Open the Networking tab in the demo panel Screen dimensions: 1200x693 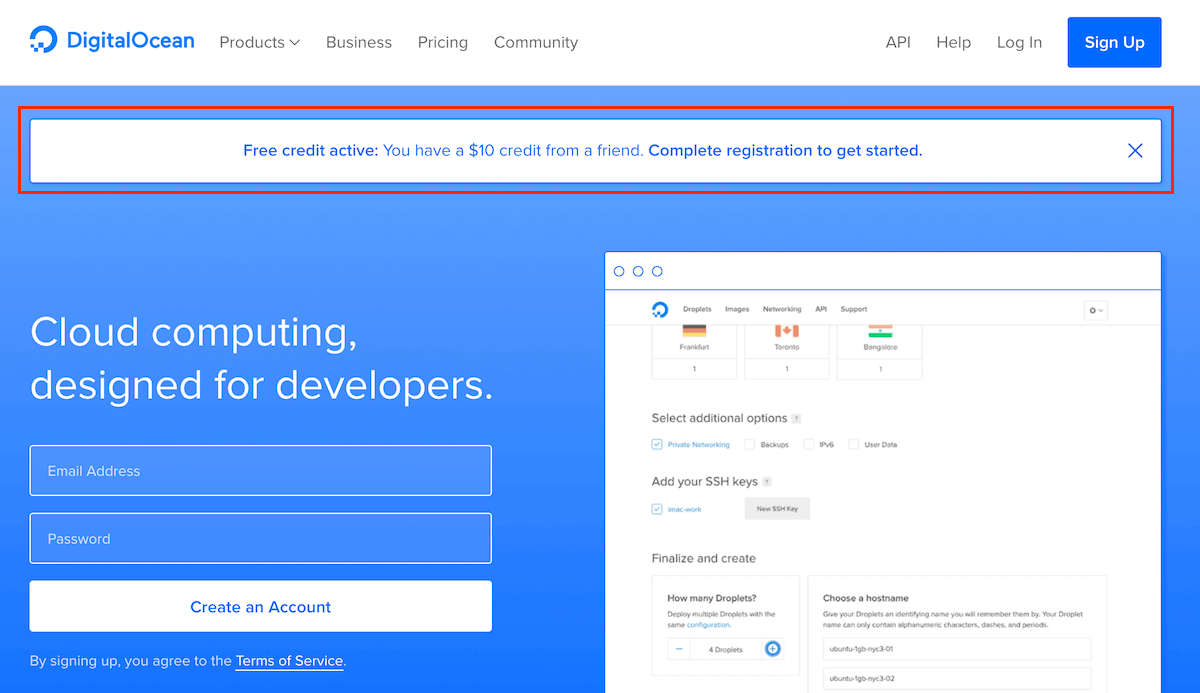point(782,310)
